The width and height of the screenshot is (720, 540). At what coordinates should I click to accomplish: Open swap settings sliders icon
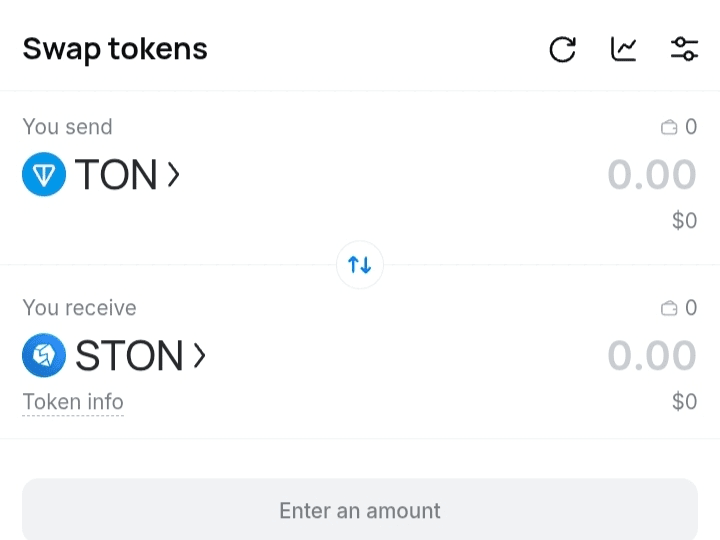684,49
